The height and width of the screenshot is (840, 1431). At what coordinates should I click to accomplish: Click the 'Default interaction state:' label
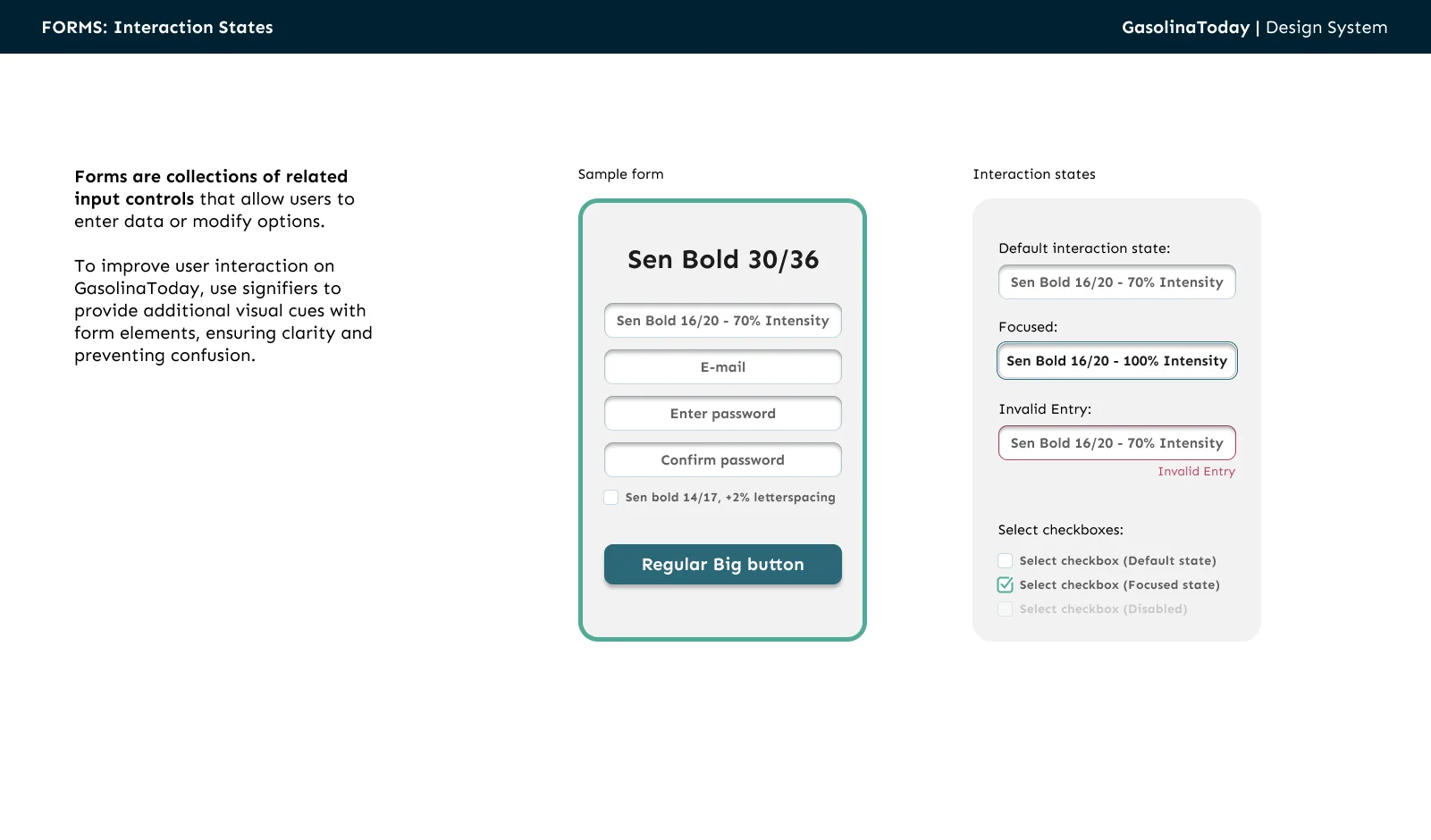[x=1084, y=248]
